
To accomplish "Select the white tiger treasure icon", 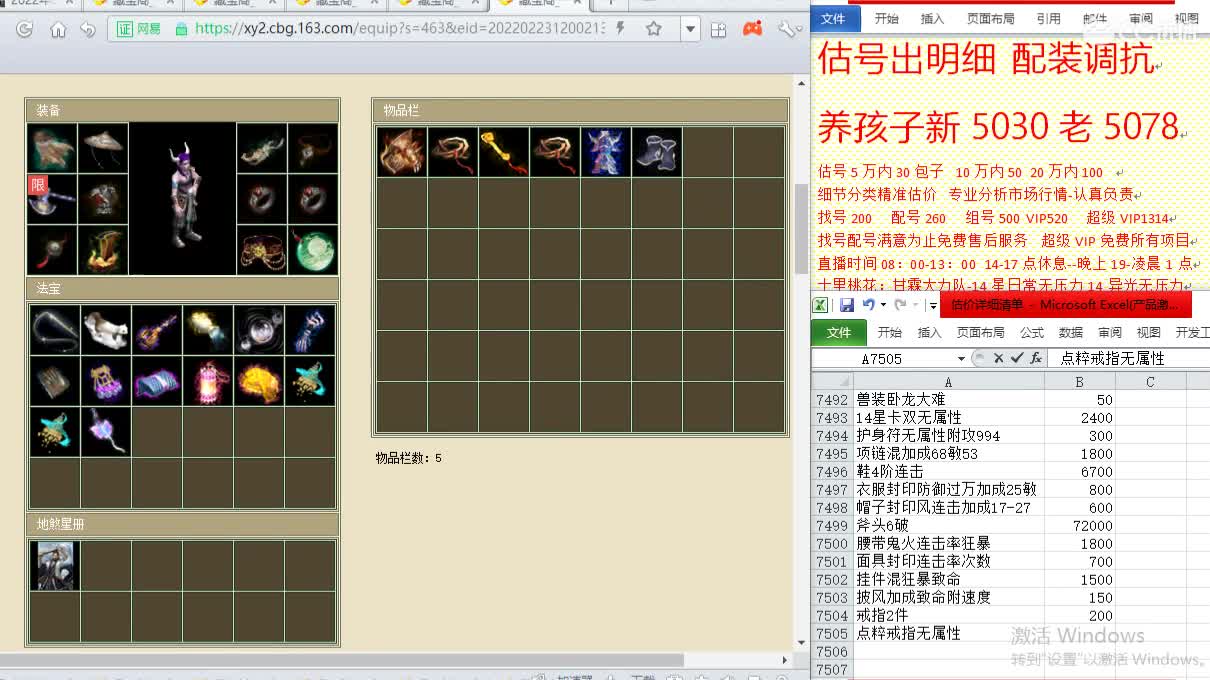I will click(106, 330).
